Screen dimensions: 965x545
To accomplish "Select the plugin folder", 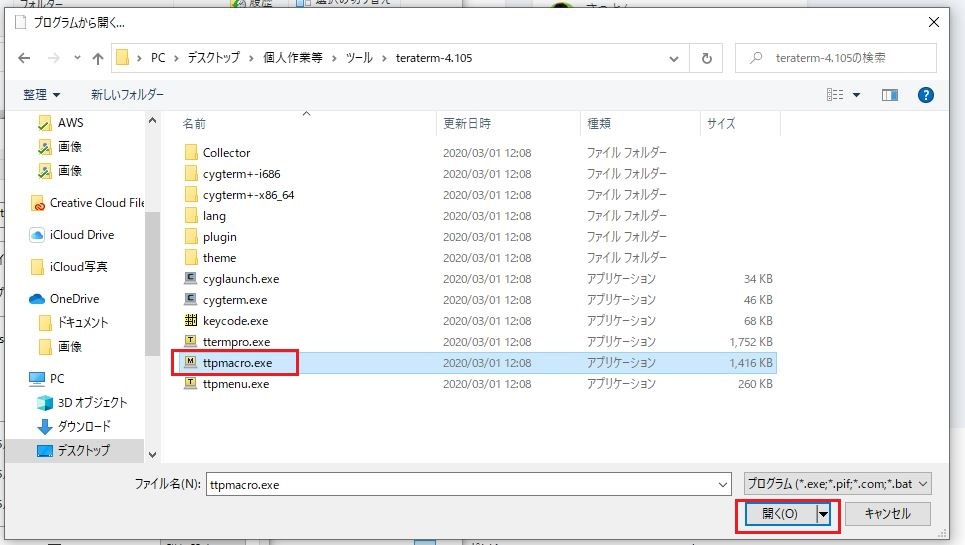I will click(x=220, y=237).
